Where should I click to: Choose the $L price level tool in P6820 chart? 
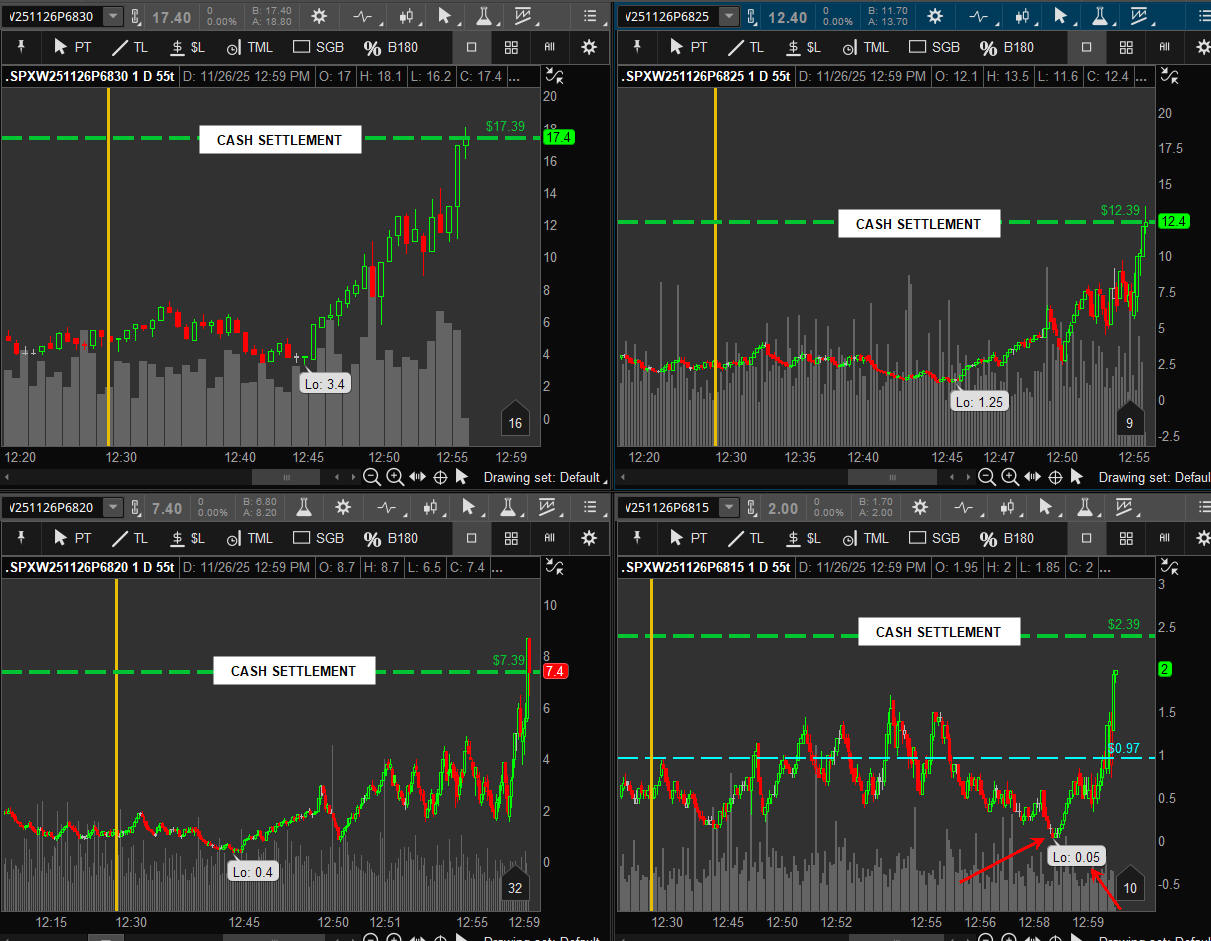point(188,538)
